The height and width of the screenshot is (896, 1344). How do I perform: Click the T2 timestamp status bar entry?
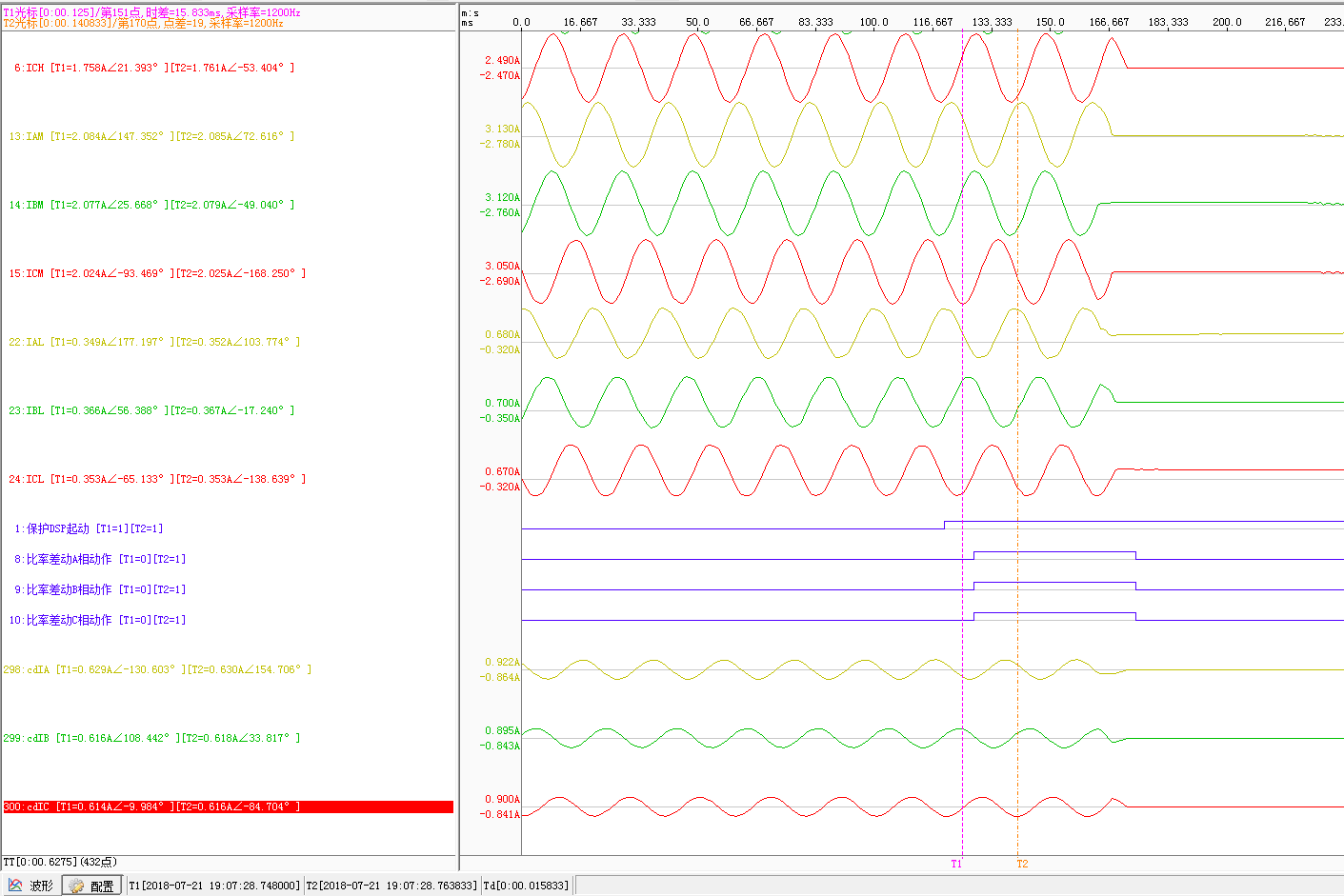point(391,886)
